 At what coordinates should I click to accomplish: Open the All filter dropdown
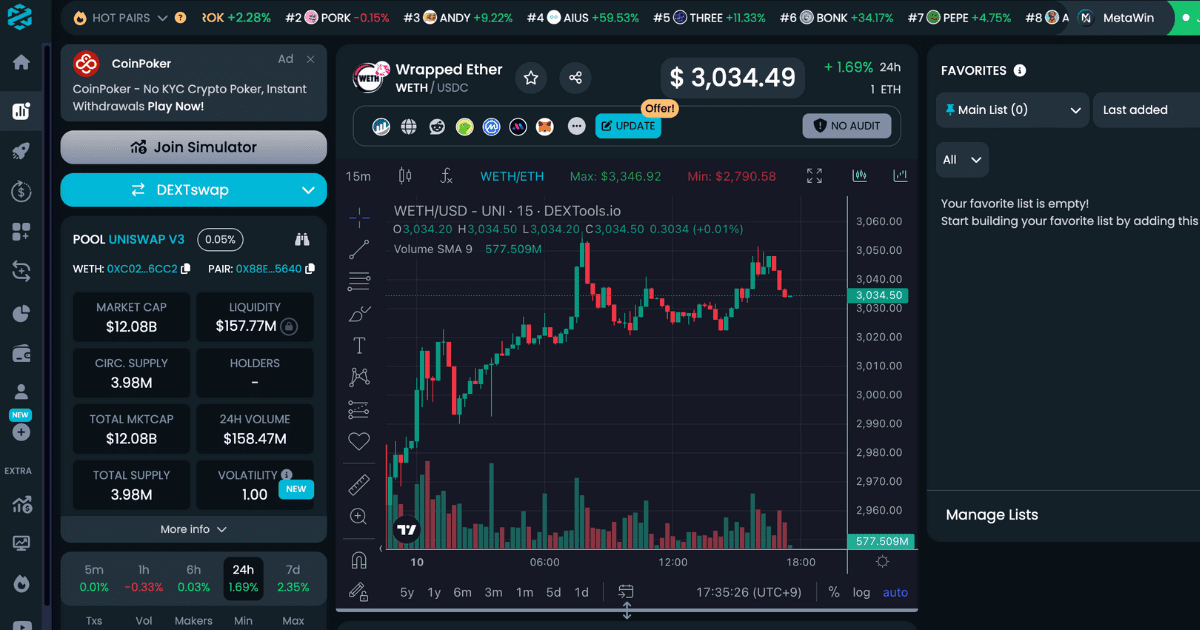[x=962, y=160]
